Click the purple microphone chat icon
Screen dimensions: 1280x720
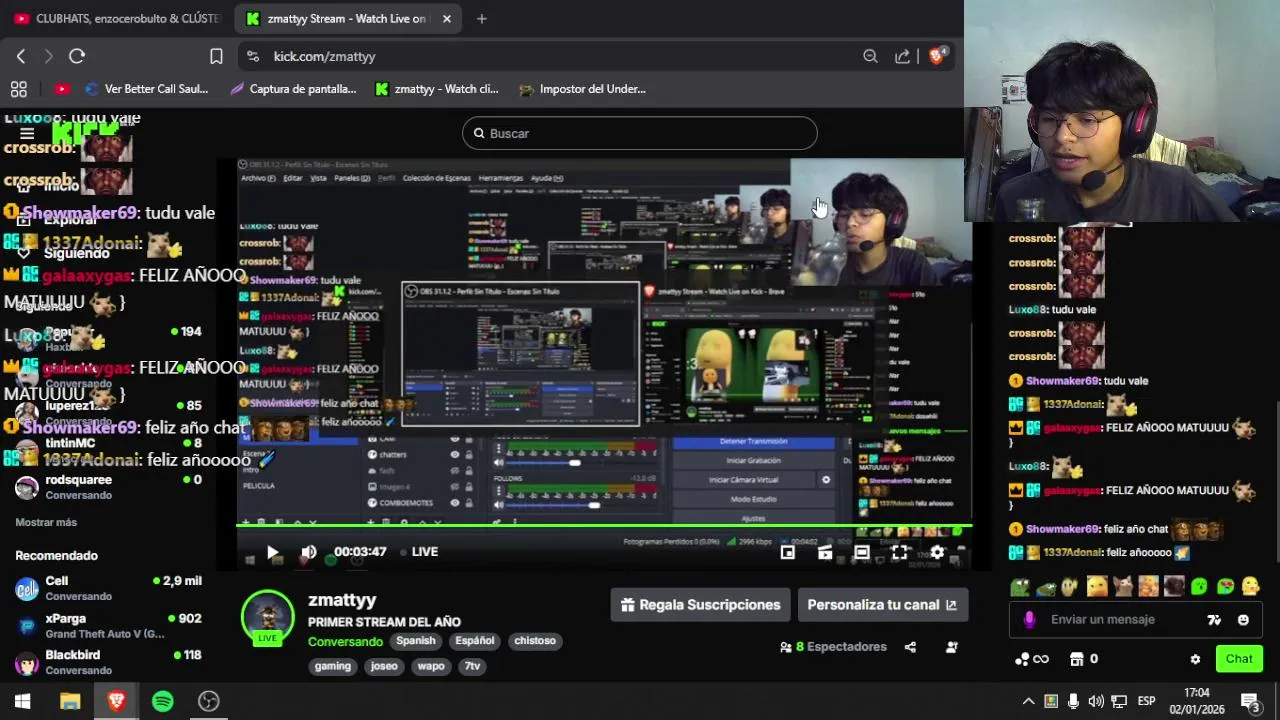1029,620
